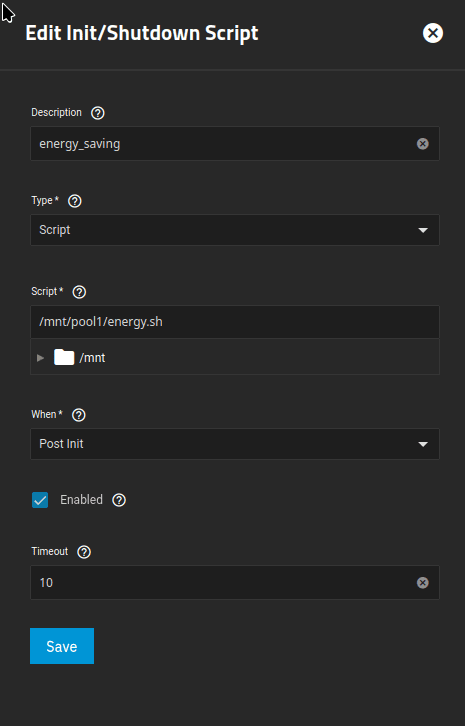Open help tooltip for Description field
Viewport: 465px width, 726px height.
tap(98, 113)
